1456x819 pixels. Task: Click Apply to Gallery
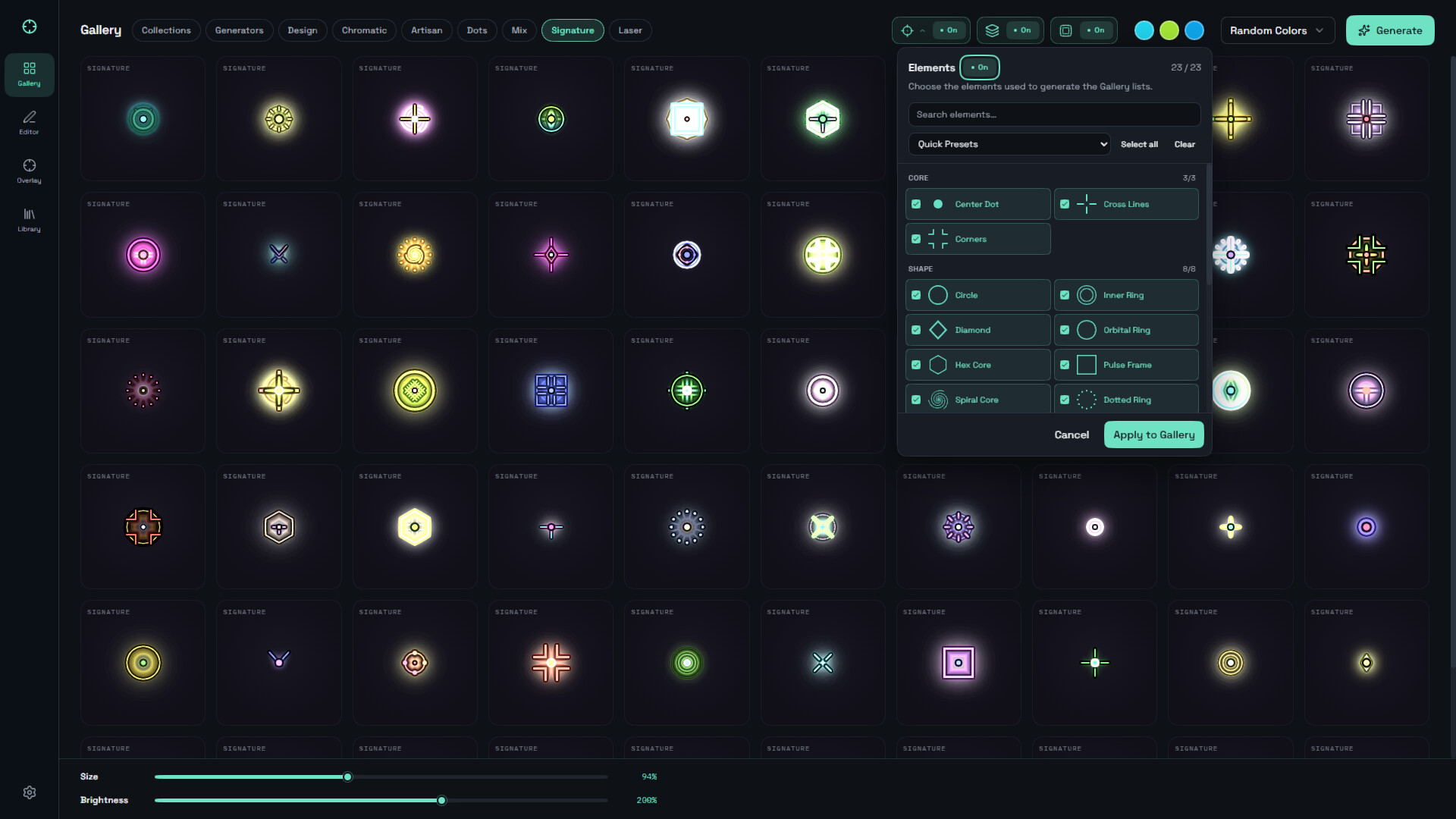(x=1153, y=435)
